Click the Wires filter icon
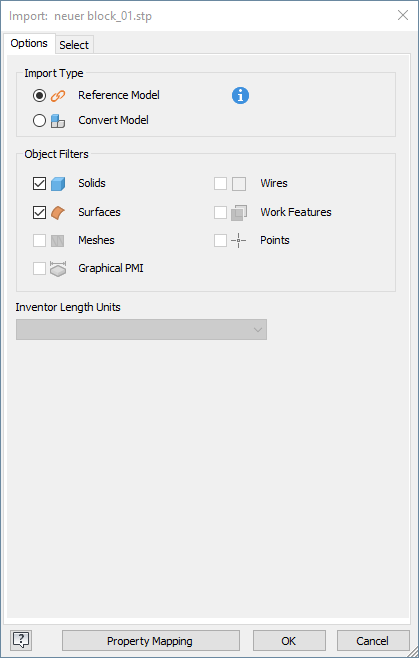Screen dimensions: 419x658 (x=239, y=184)
